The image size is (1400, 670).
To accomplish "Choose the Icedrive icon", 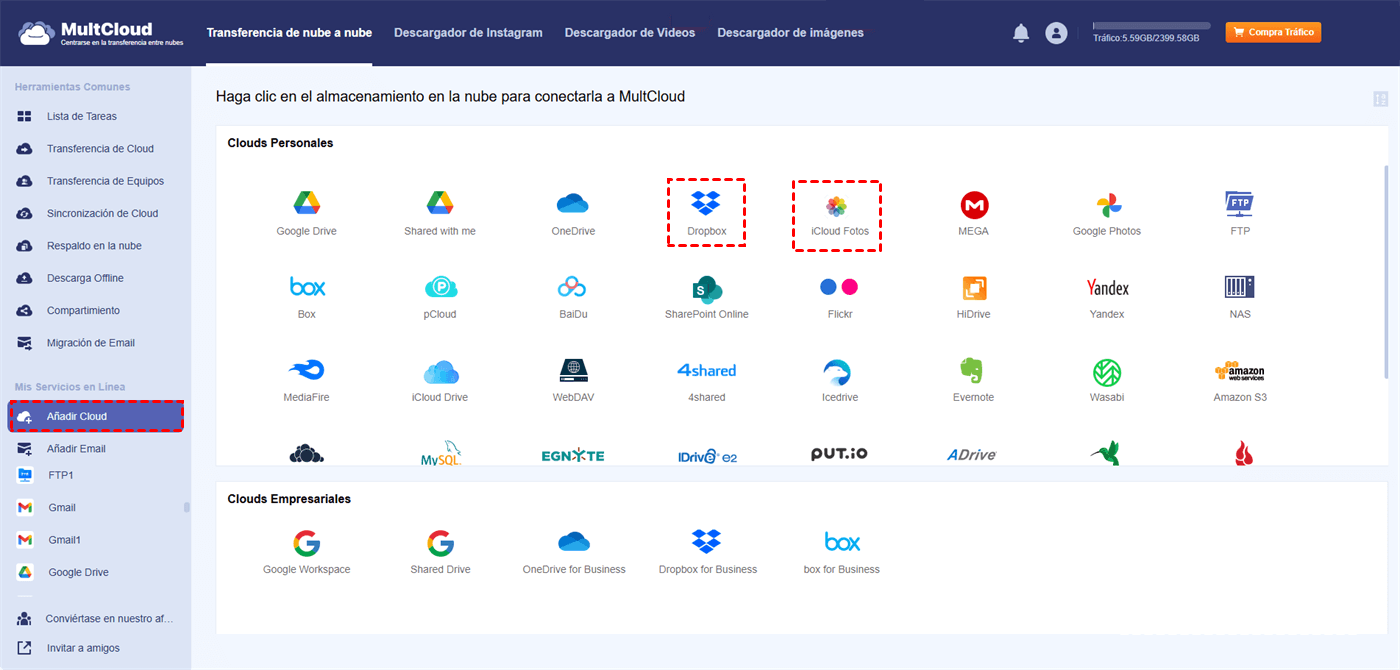I will [836, 372].
